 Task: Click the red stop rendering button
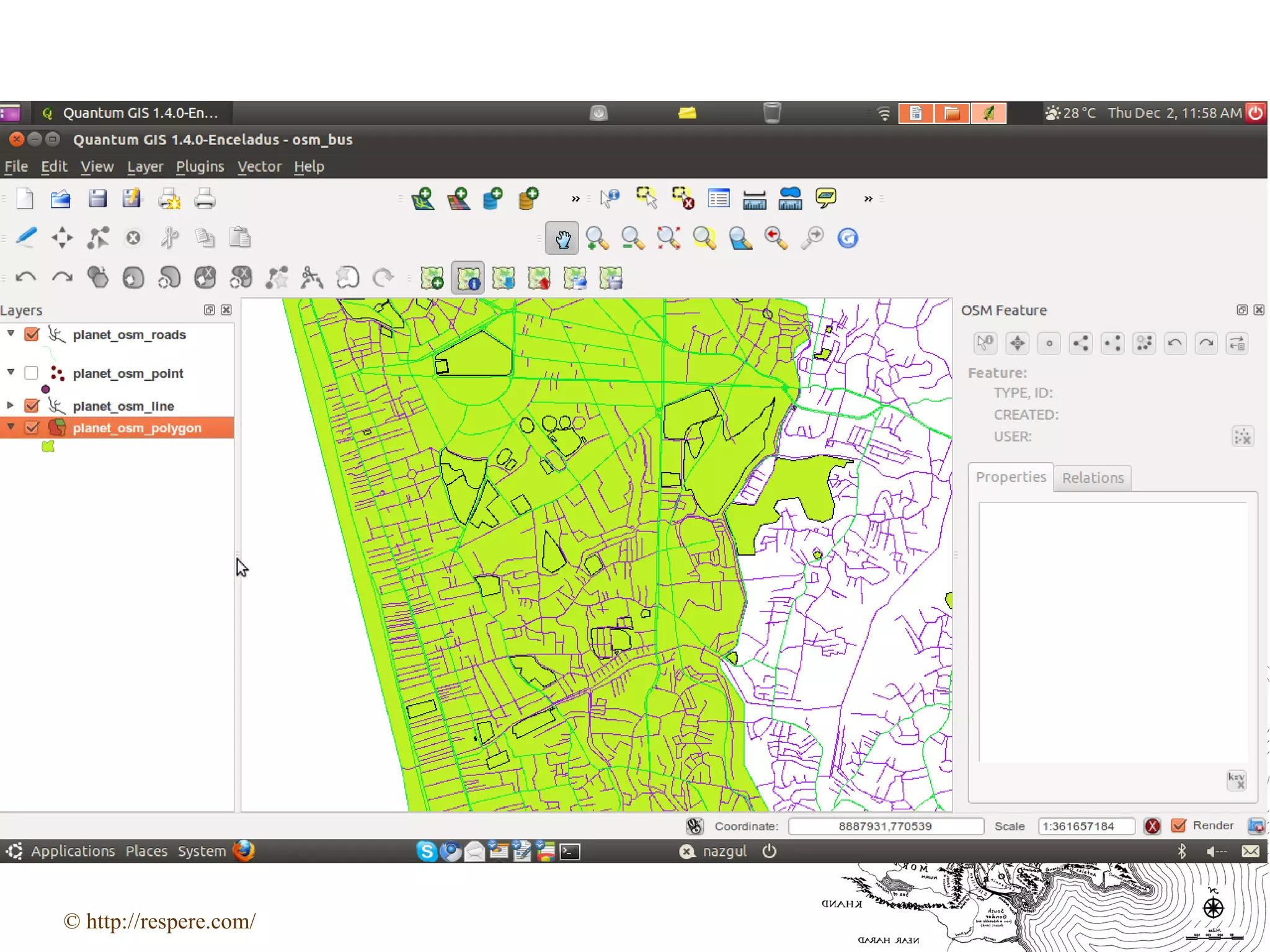click(x=1152, y=826)
